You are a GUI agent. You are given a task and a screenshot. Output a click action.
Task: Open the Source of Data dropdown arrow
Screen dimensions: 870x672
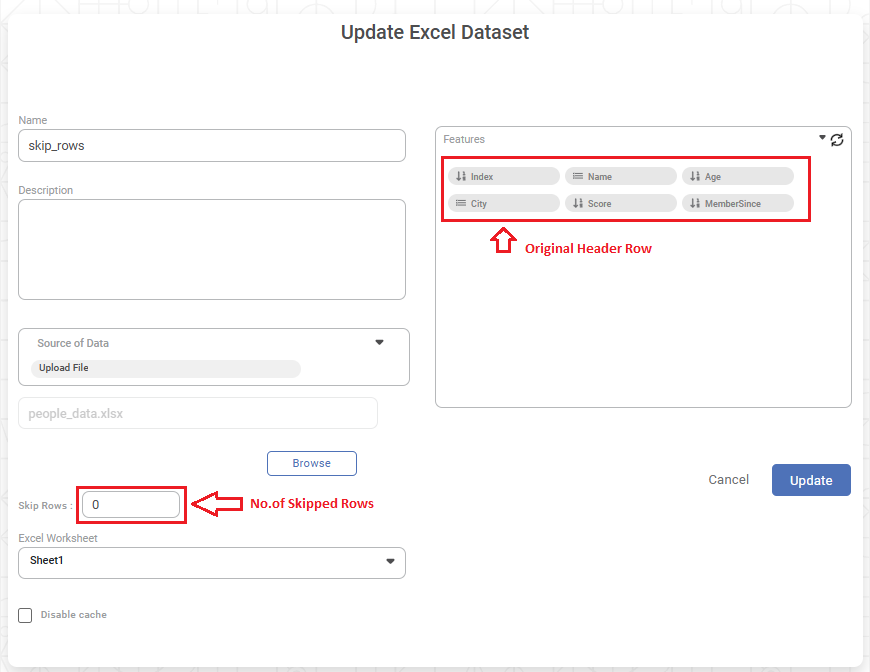pos(379,342)
